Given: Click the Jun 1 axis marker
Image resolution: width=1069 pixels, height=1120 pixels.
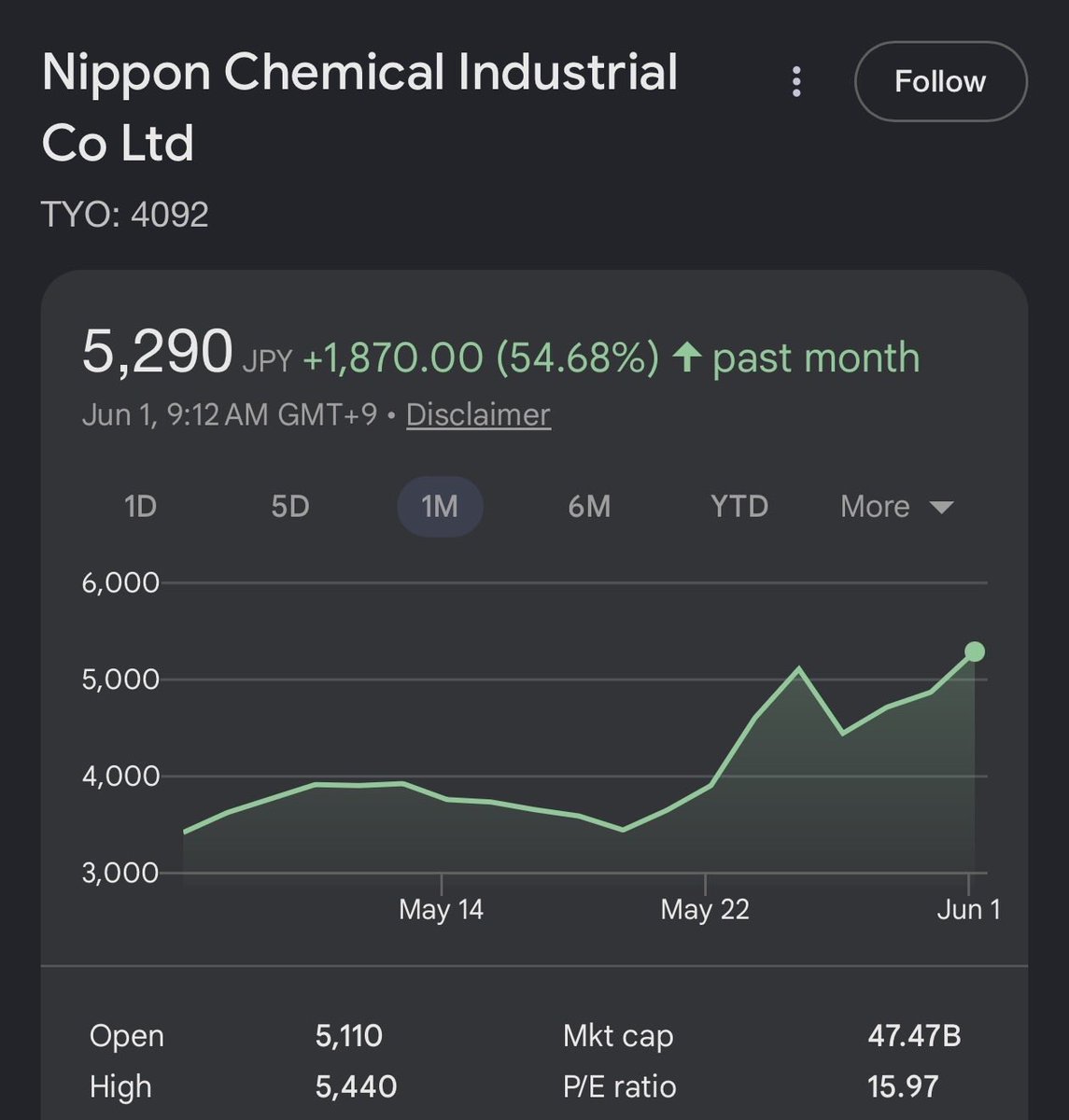Looking at the screenshot, I should click(968, 909).
